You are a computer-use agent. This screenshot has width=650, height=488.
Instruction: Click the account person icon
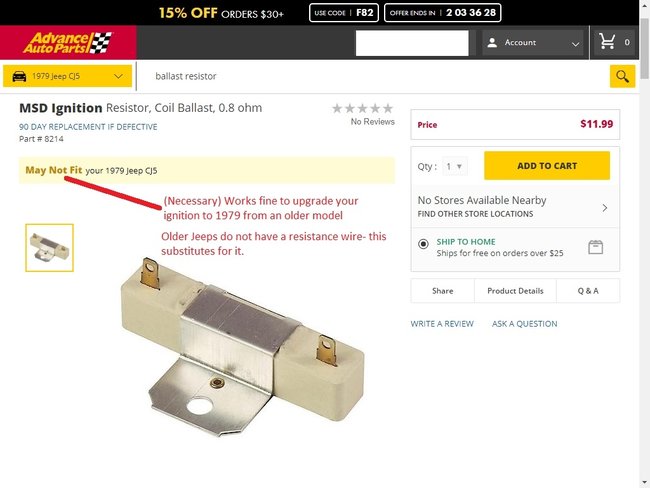493,43
